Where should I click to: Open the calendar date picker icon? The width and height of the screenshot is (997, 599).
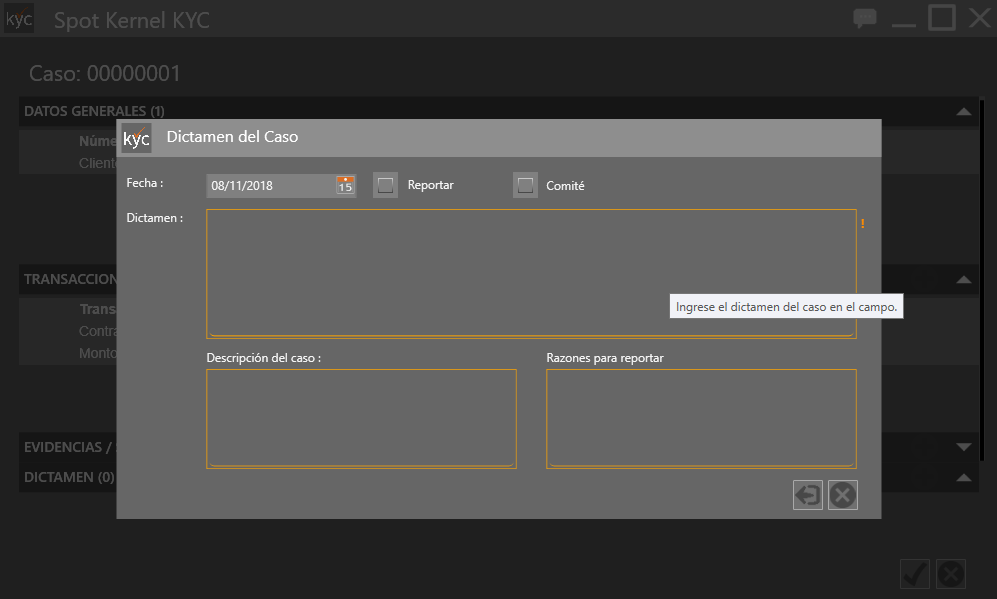coord(345,185)
